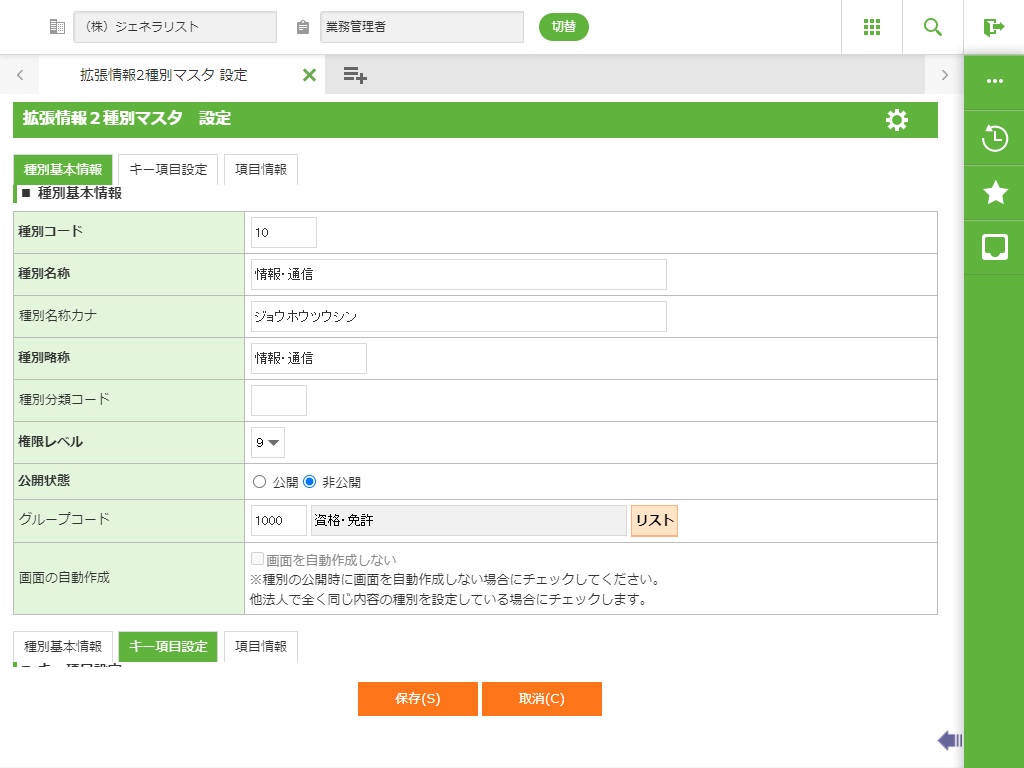The image size is (1024, 768).
Task: Open the history clock icon
Action: point(995,138)
